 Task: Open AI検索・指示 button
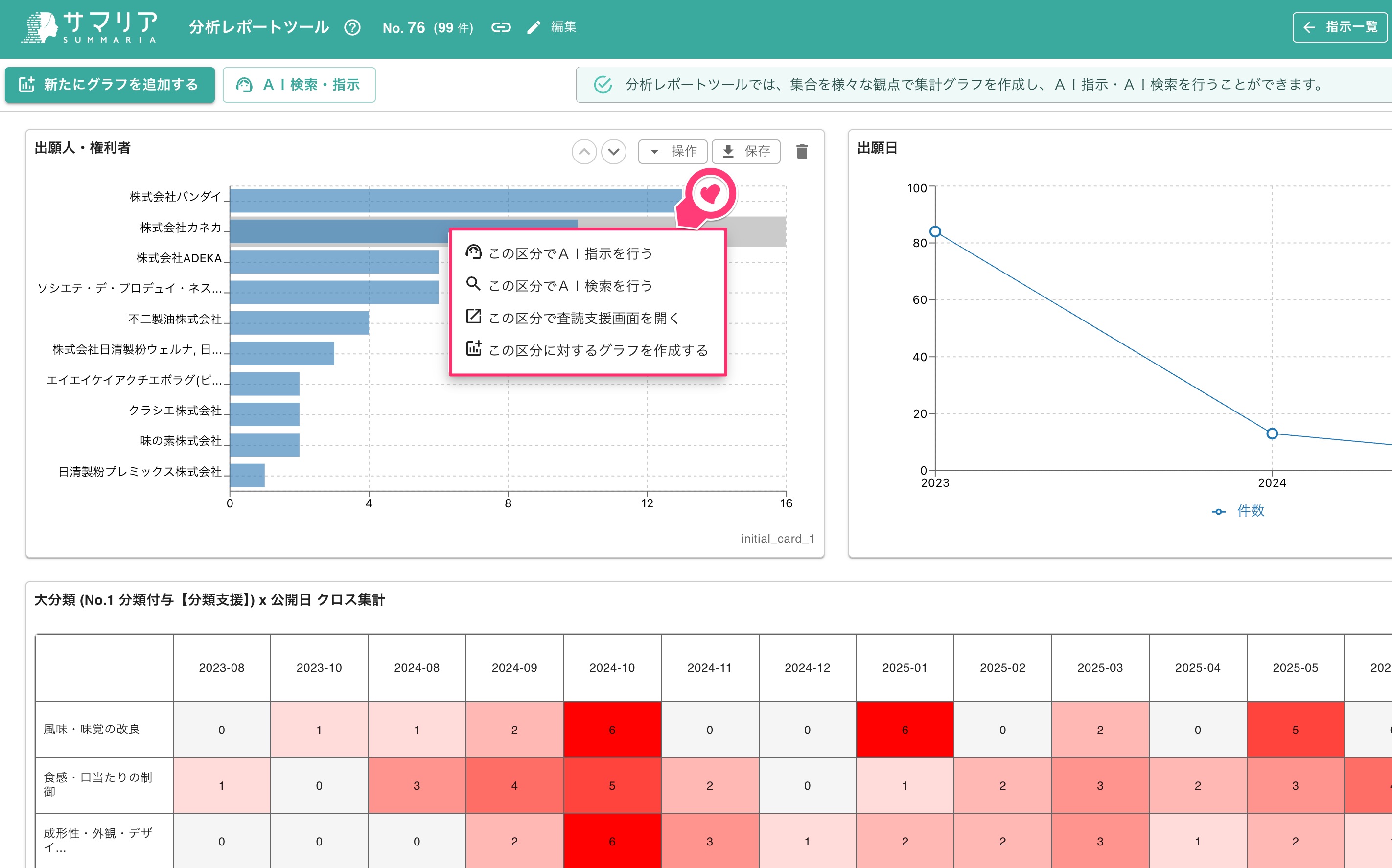click(299, 85)
